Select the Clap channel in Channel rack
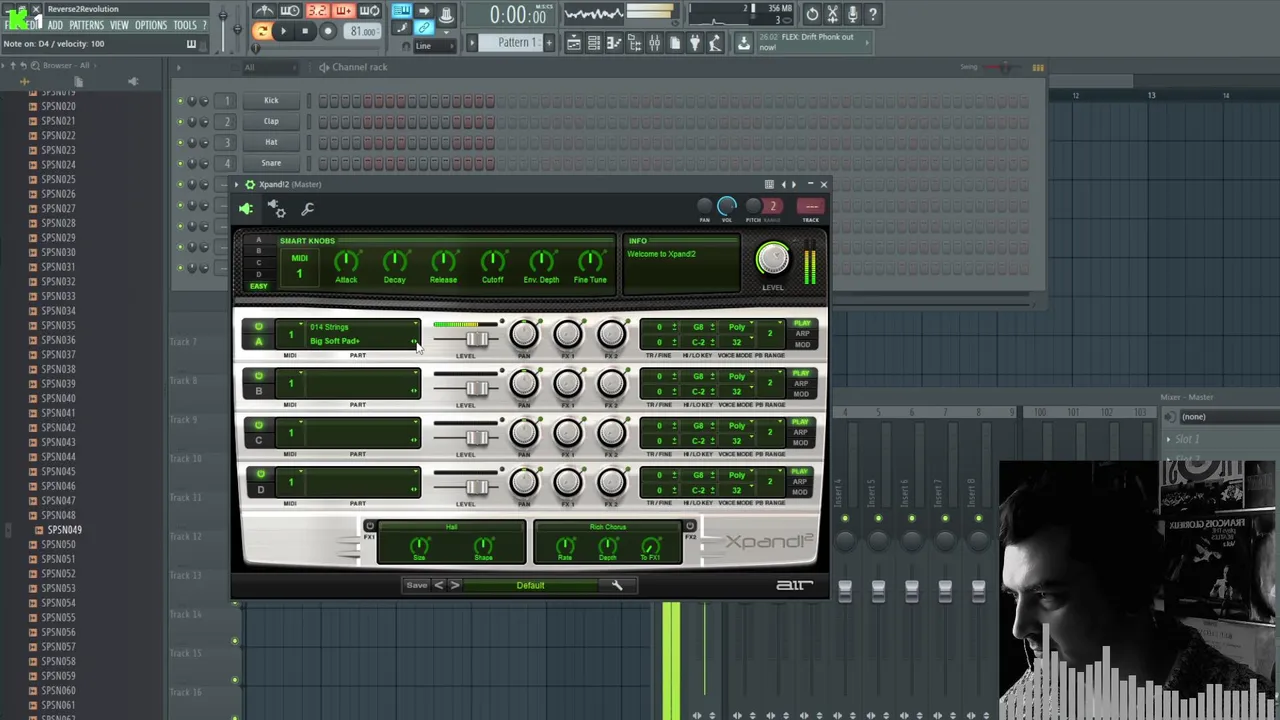 [271, 121]
